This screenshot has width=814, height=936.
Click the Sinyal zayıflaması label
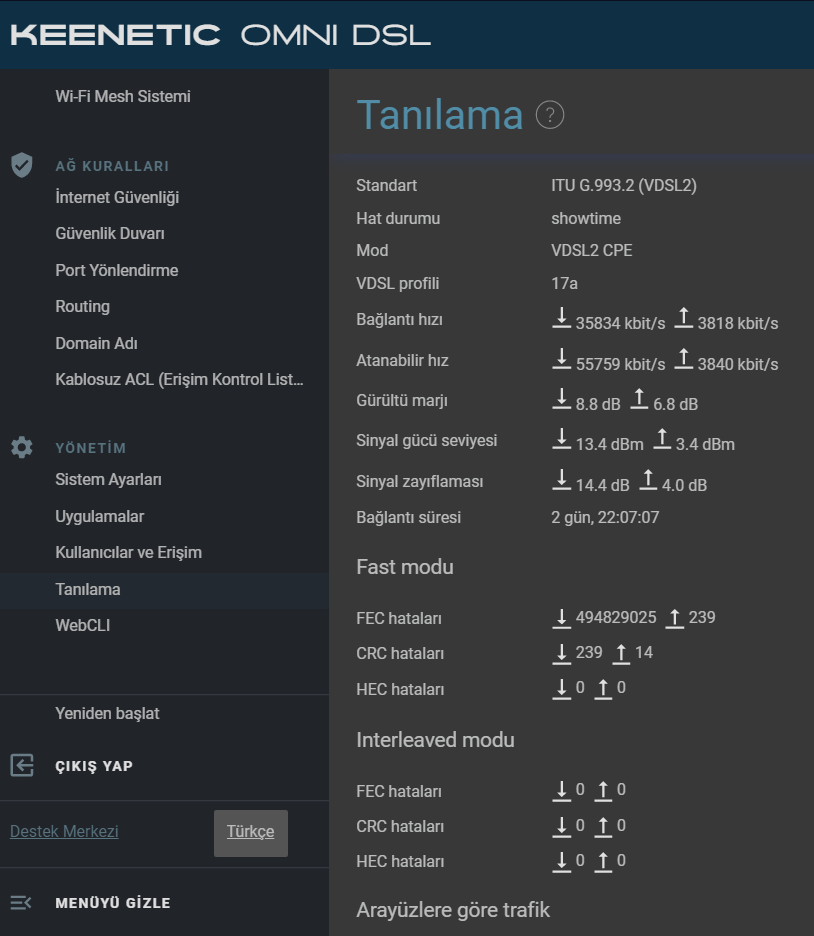[420, 481]
